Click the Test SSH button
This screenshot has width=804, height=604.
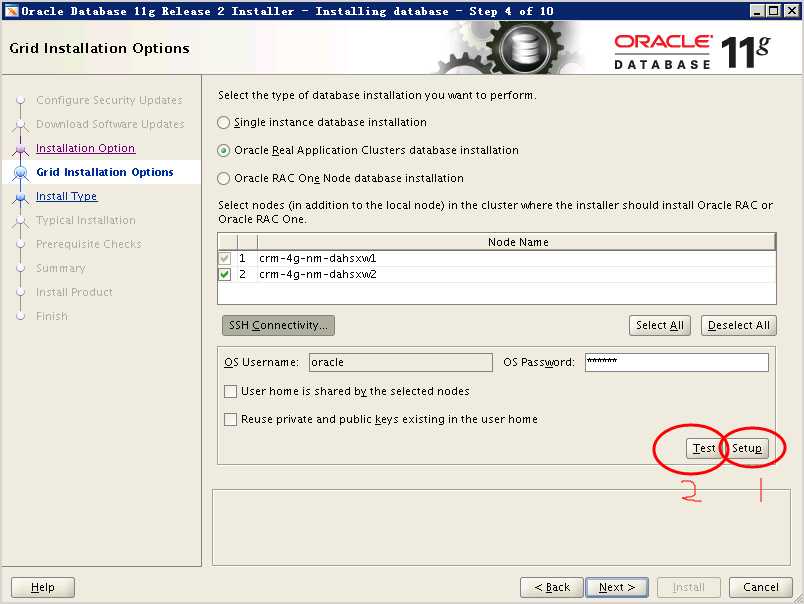[x=704, y=448]
